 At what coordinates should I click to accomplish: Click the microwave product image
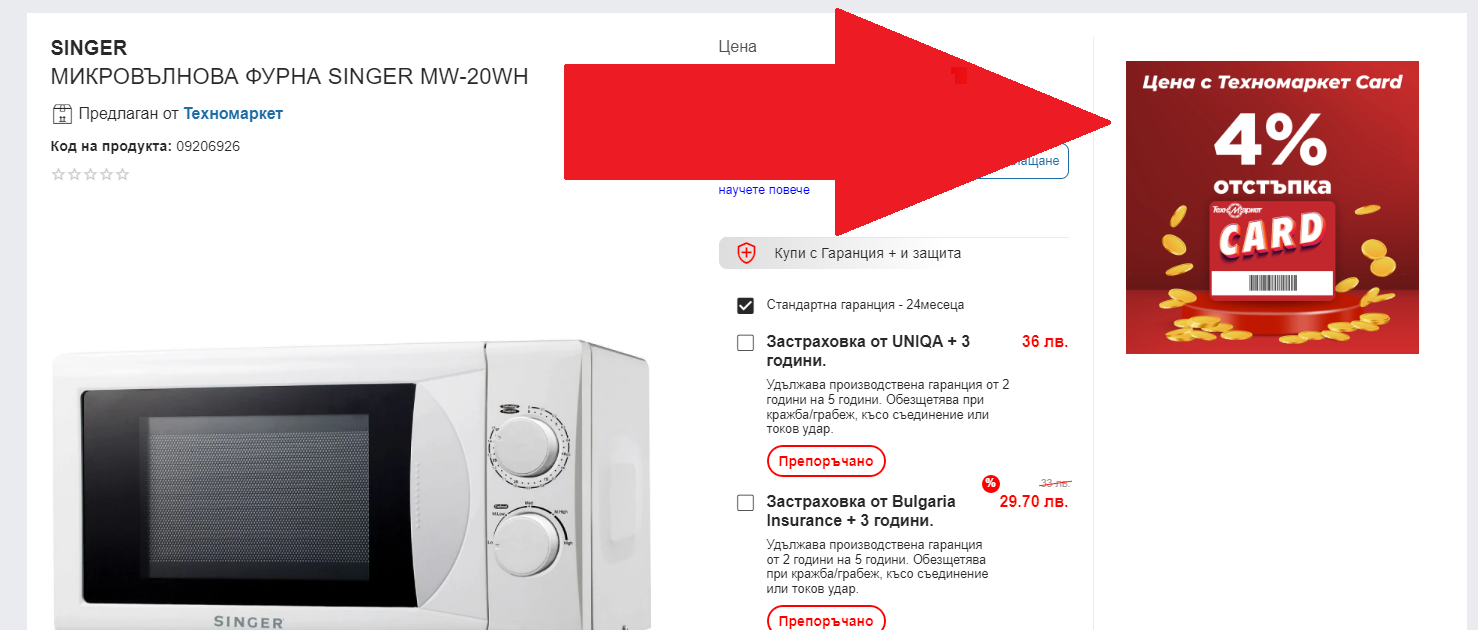[350, 485]
